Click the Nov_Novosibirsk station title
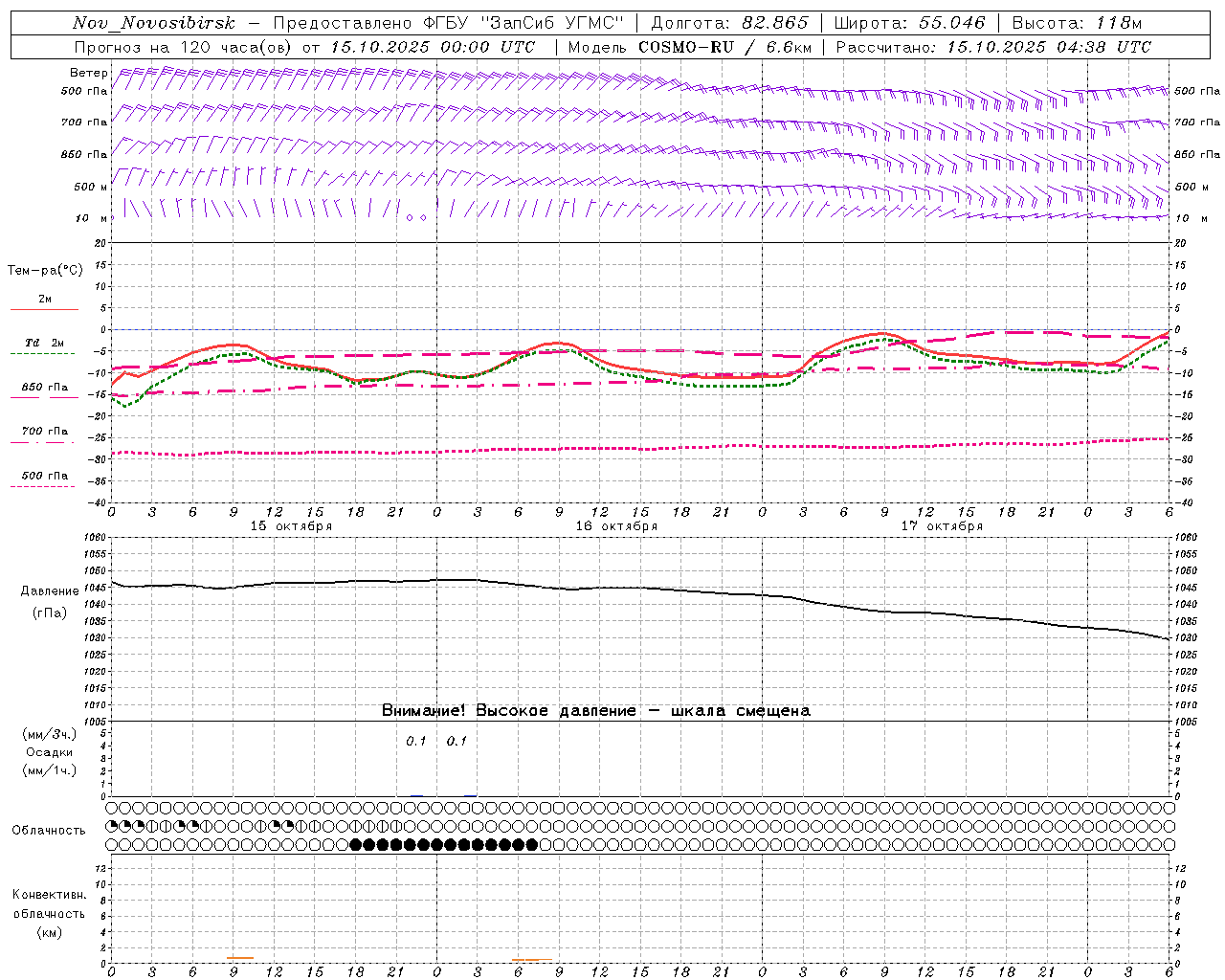1225x980 pixels. 153,23
